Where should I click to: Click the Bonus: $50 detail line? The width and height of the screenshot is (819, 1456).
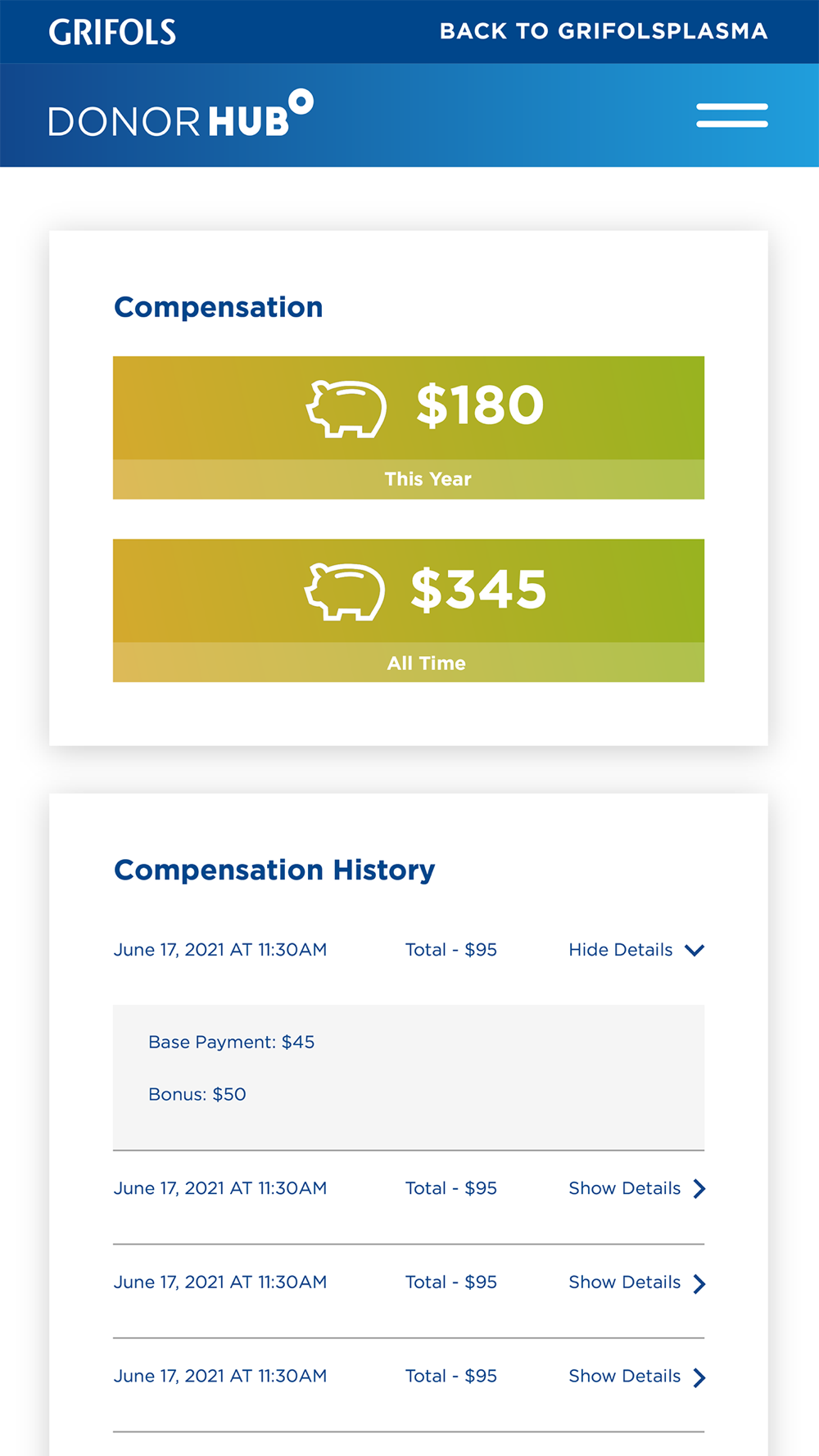197,1095
